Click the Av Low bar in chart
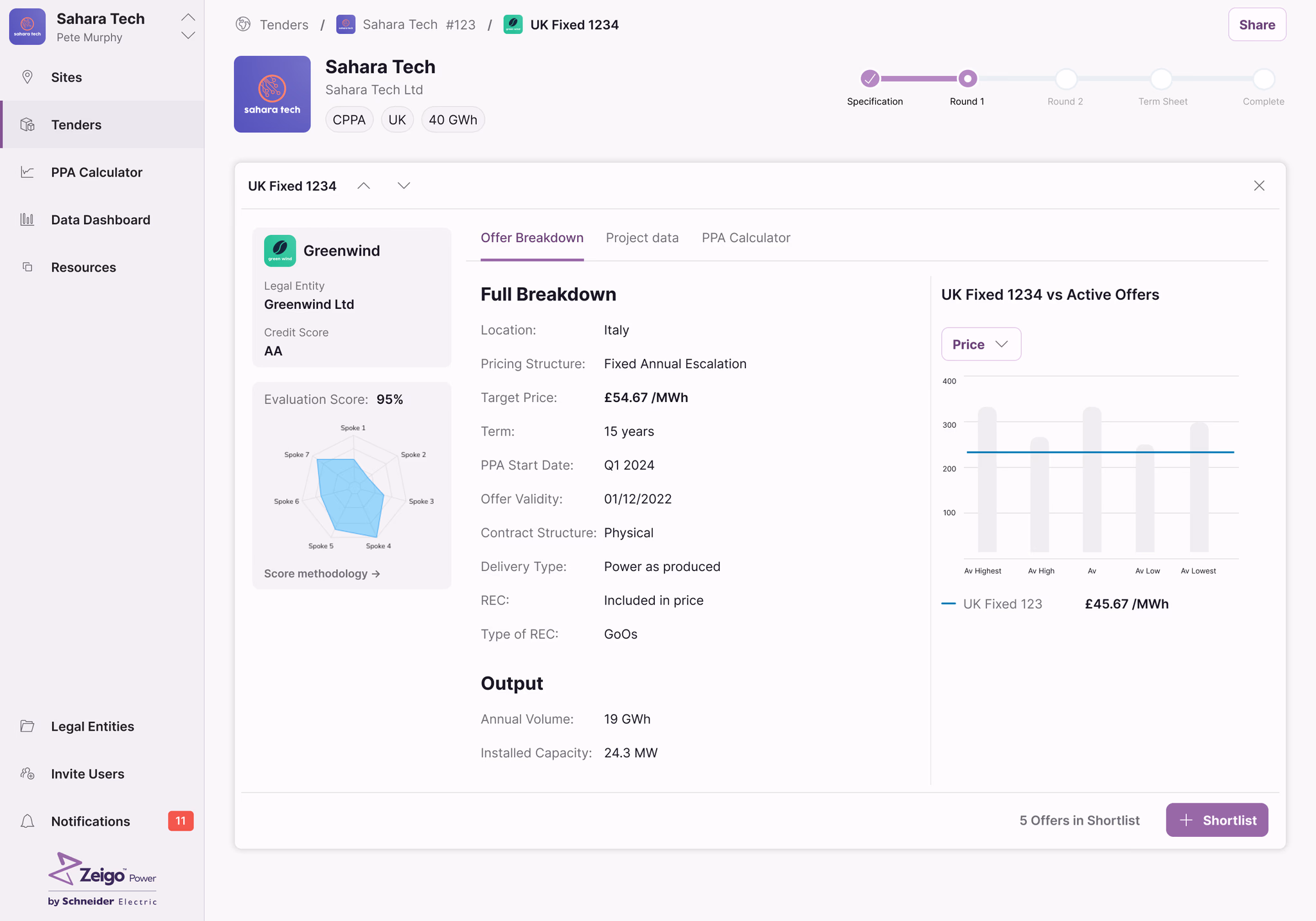The height and width of the screenshot is (921, 1316). pyautogui.click(x=1145, y=498)
